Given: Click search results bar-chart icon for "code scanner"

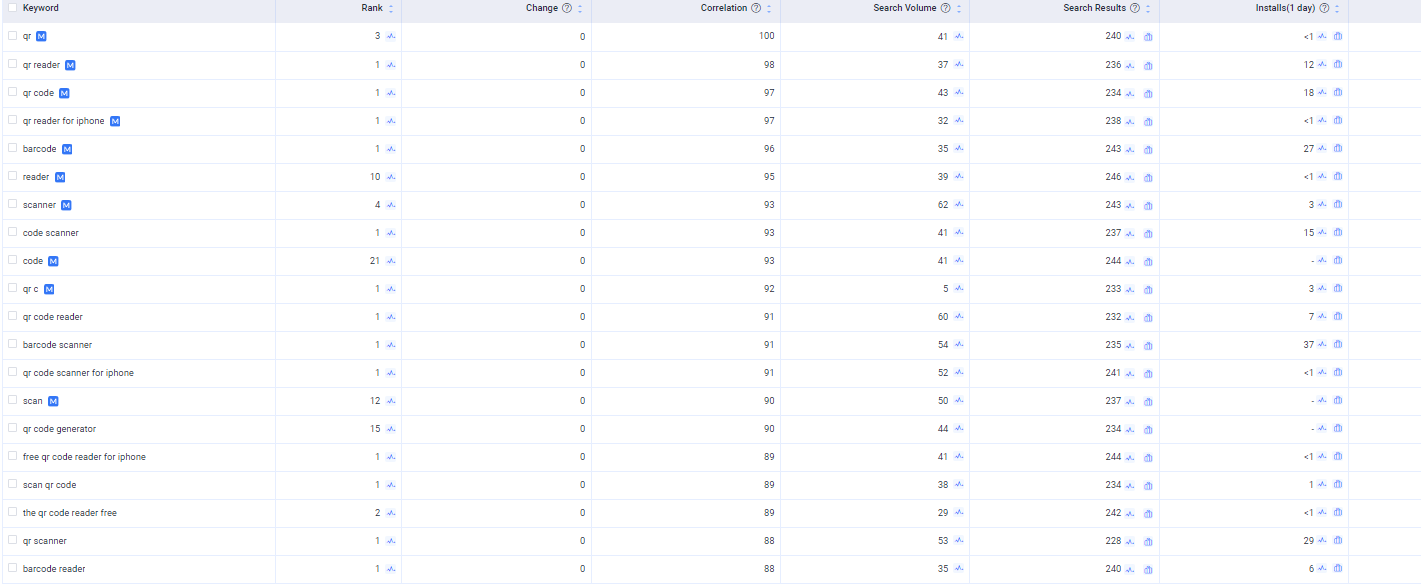Looking at the screenshot, I should point(1148,233).
